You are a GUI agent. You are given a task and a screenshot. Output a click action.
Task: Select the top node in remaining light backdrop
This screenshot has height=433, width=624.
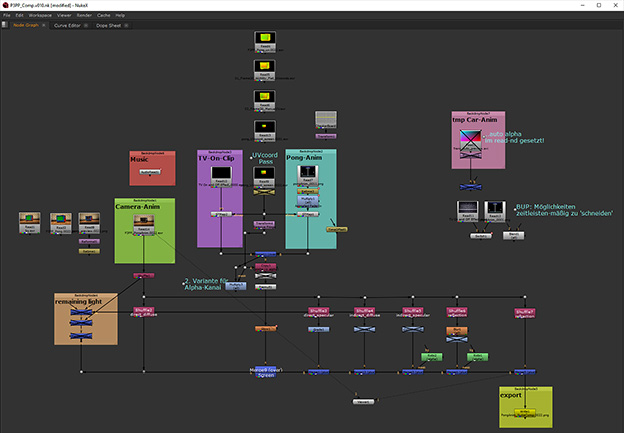(x=81, y=312)
